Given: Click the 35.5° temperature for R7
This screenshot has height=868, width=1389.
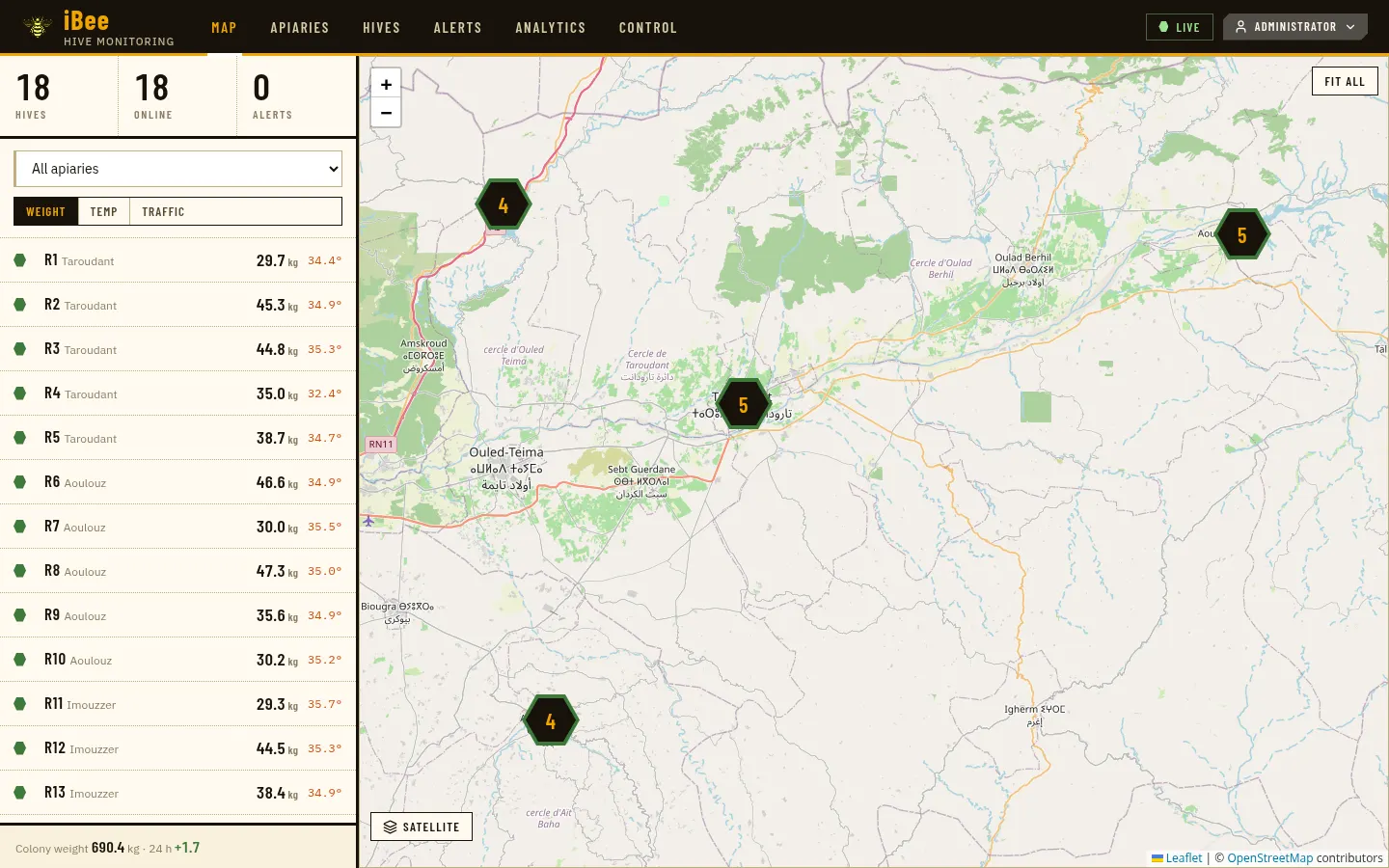Looking at the screenshot, I should click(x=324, y=527).
